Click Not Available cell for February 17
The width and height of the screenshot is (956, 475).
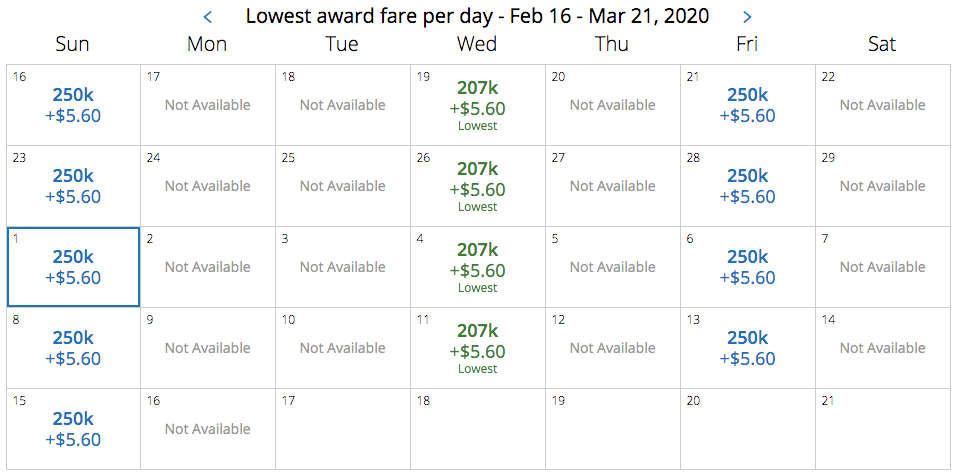pyautogui.click(x=207, y=105)
